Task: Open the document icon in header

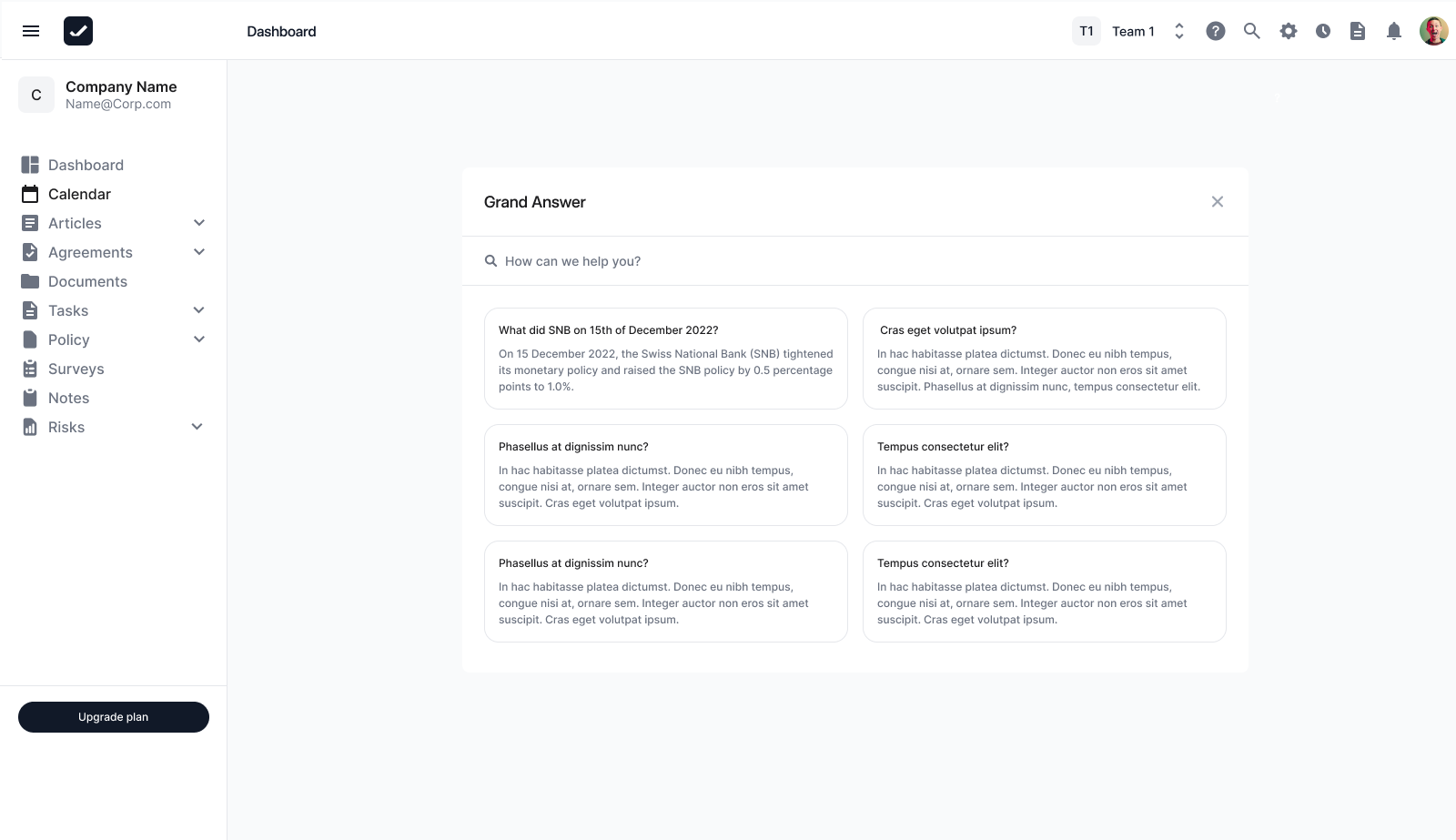Action: [x=1358, y=31]
